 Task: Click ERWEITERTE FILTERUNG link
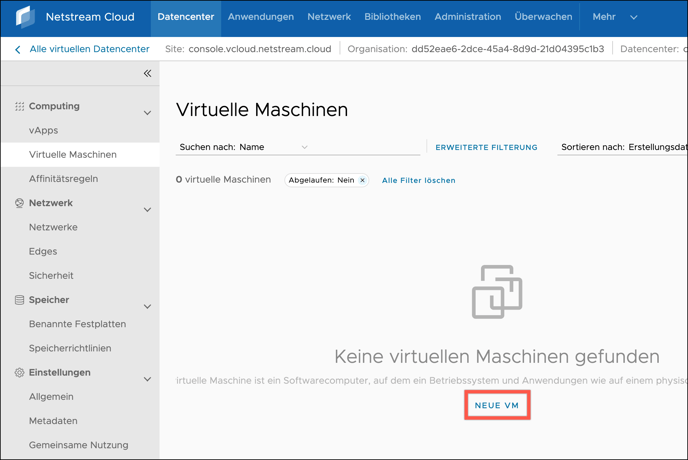(x=486, y=147)
